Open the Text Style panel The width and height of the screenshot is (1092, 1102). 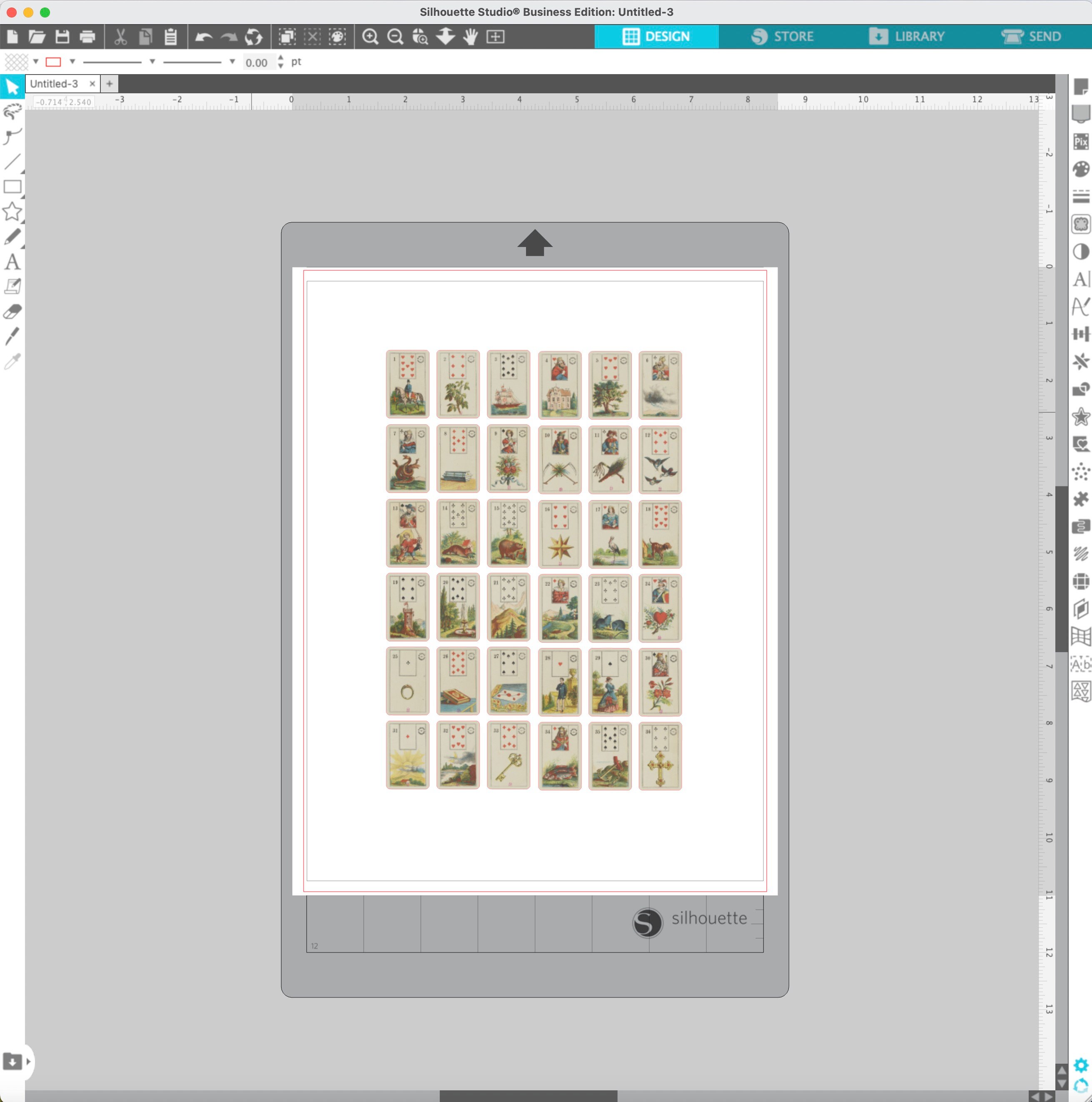pos(1081,279)
